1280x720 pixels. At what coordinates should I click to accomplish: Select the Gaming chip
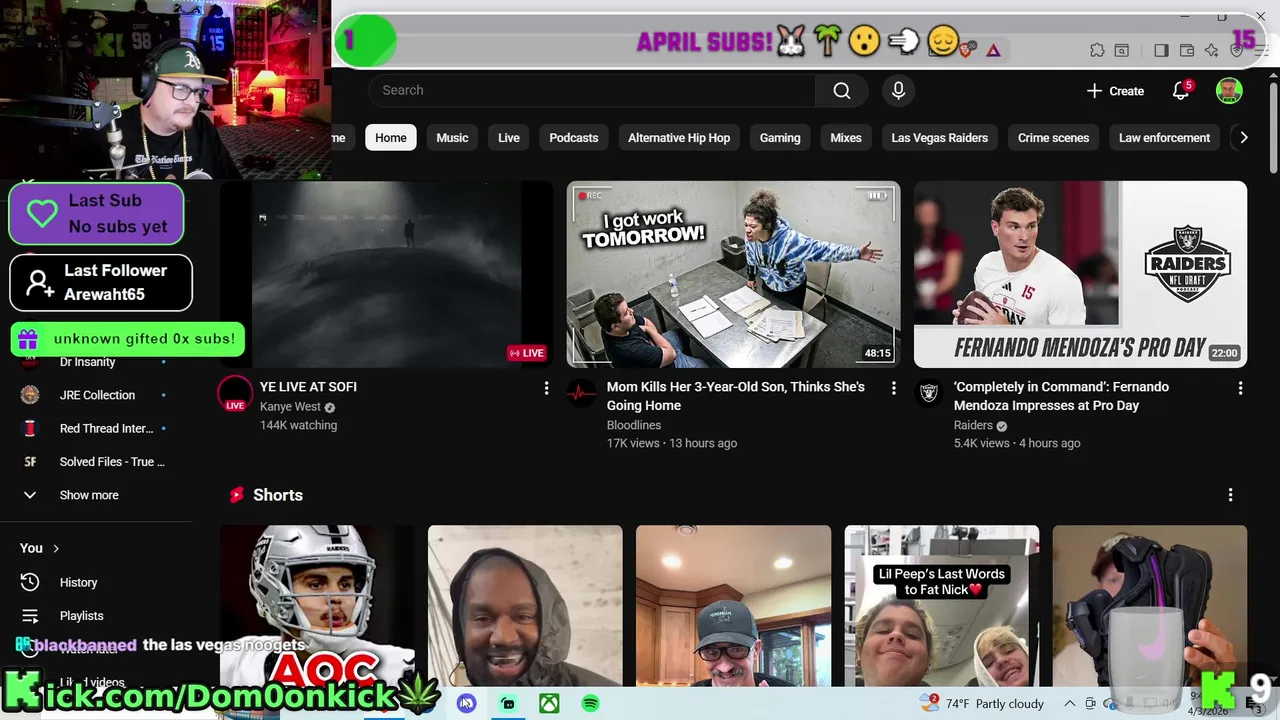click(780, 138)
